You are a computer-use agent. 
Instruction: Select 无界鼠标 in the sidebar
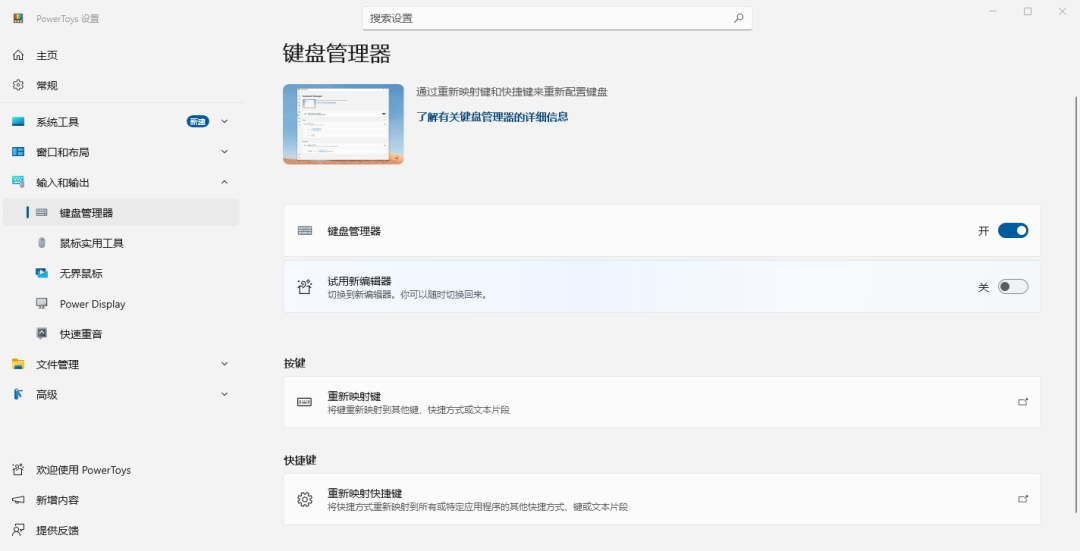[x=121, y=273]
